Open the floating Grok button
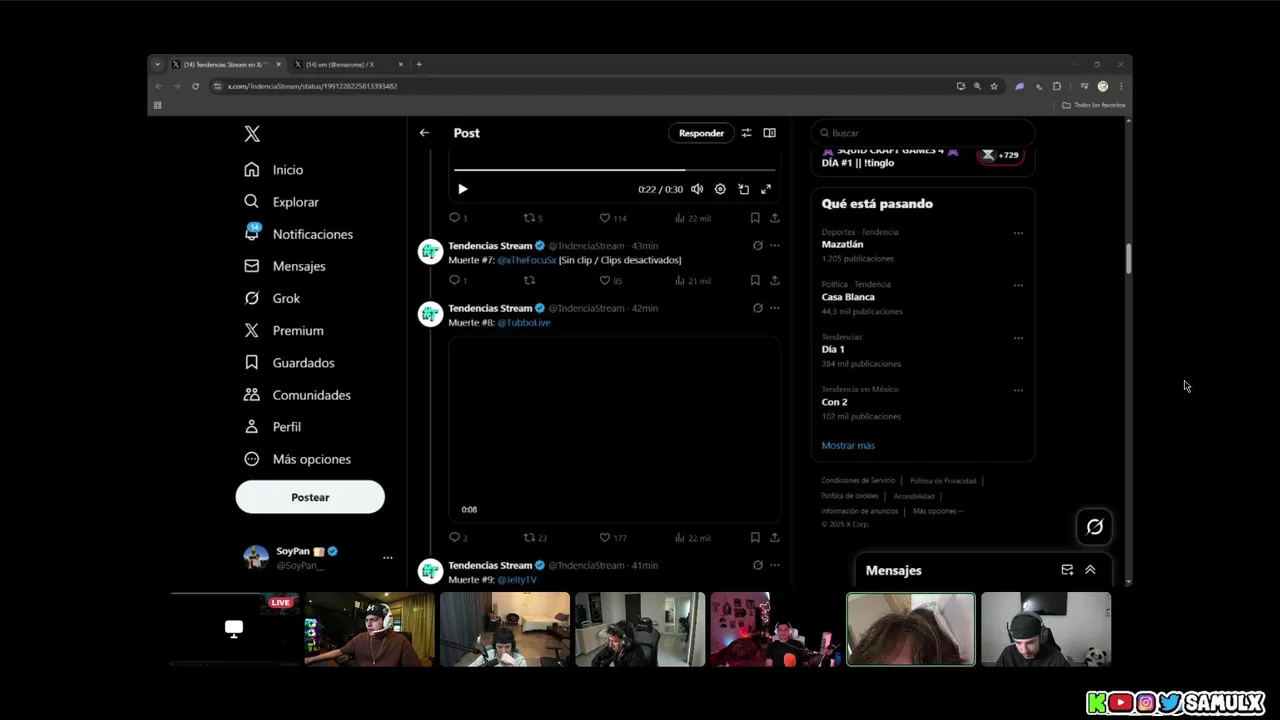This screenshot has height=720, width=1280. (1095, 527)
